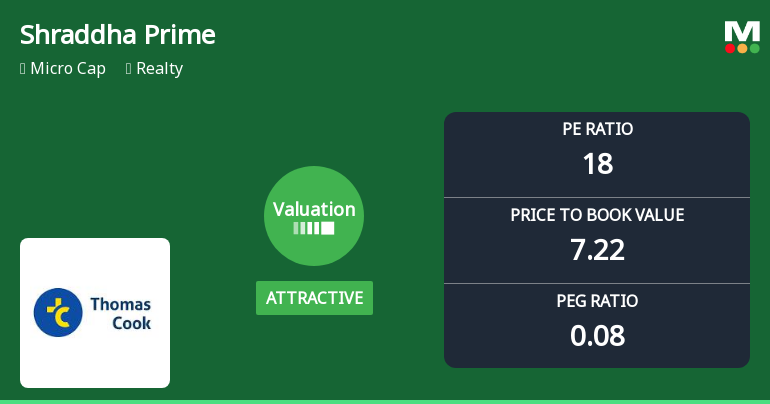Click the small icon before Realty

(129, 69)
